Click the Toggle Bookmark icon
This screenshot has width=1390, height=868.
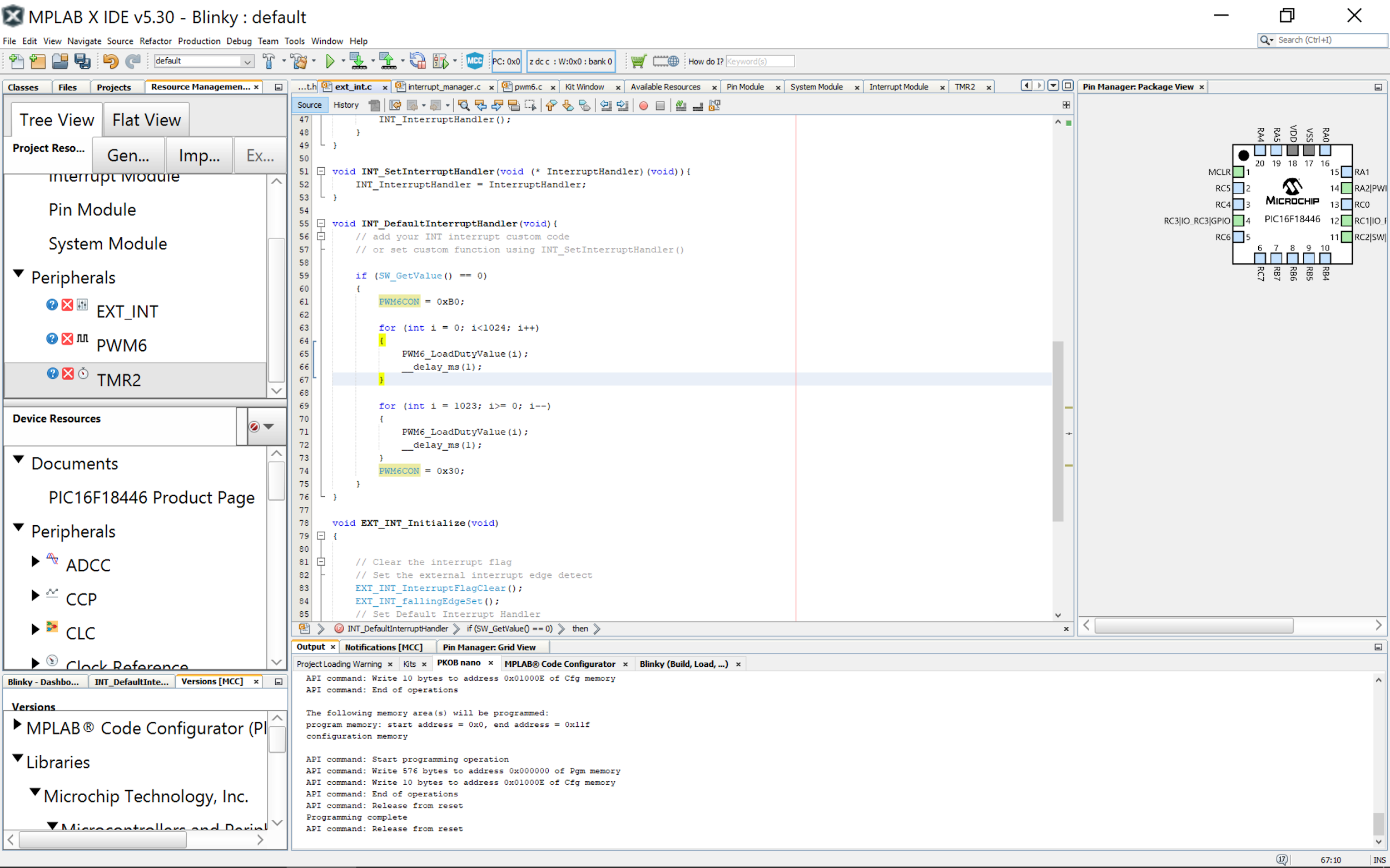(585, 105)
